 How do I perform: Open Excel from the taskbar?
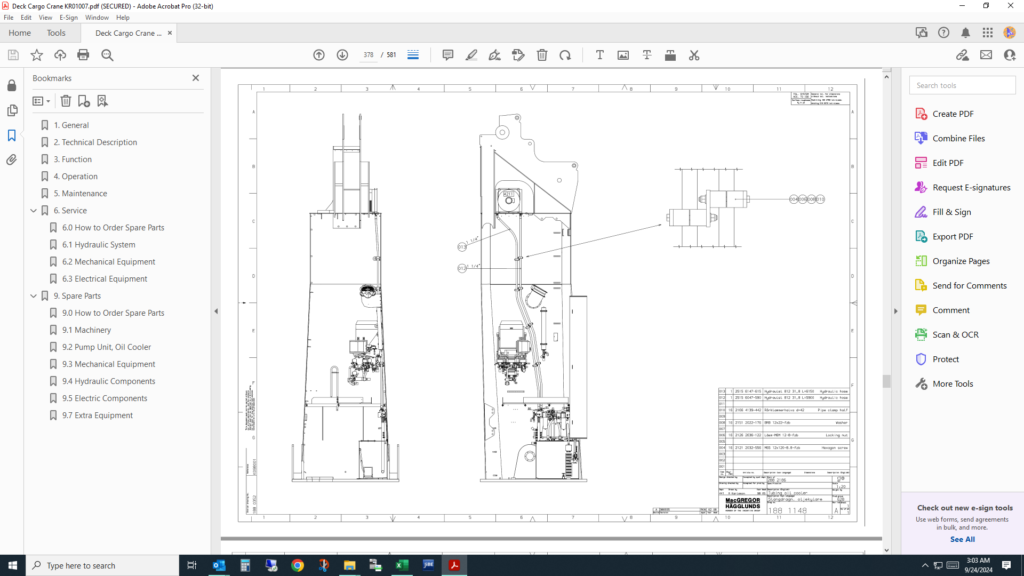pyautogui.click(x=402, y=566)
